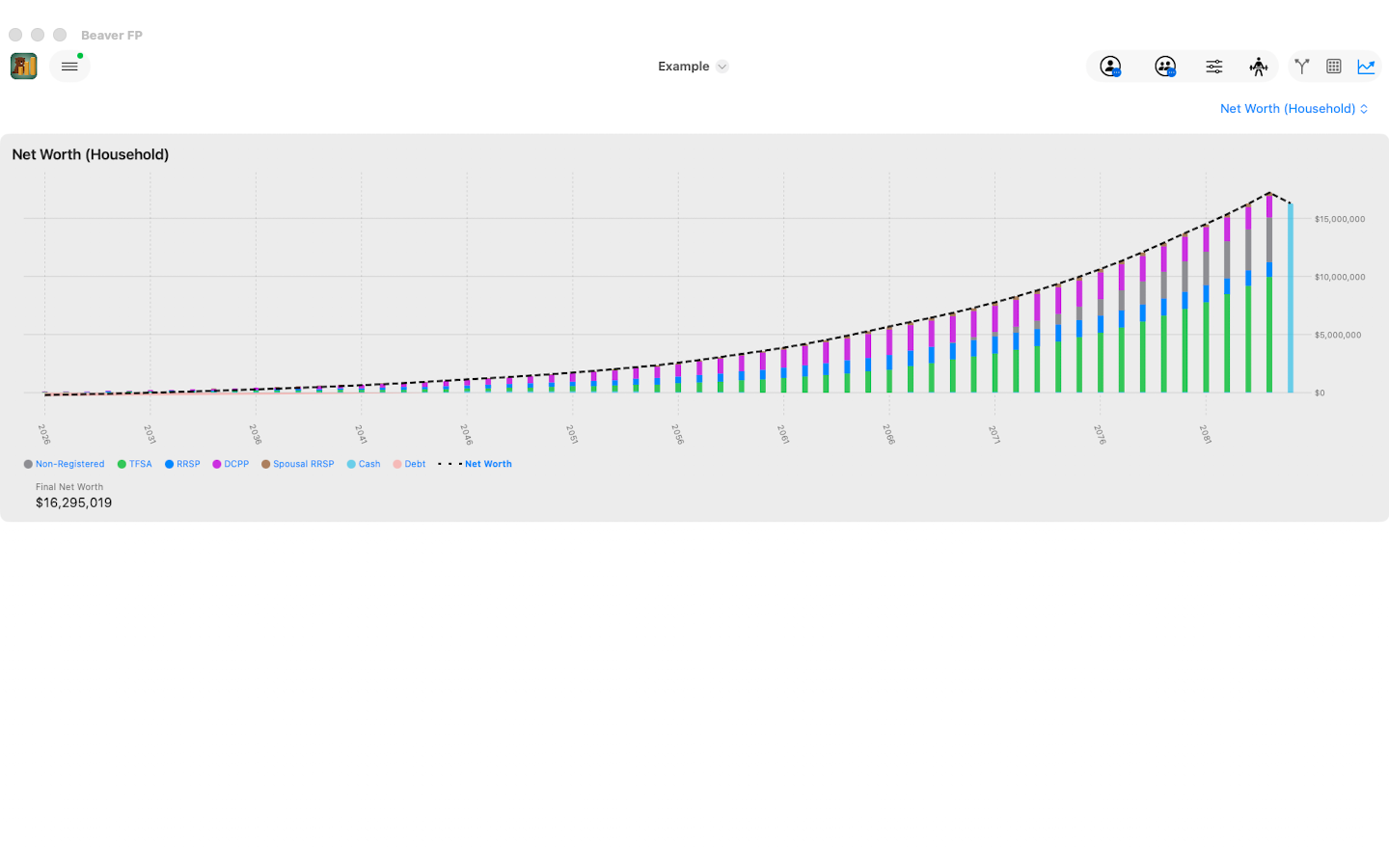Click the 2046 axis year label
This screenshot has width=1389, height=868.
tap(466, 435)
